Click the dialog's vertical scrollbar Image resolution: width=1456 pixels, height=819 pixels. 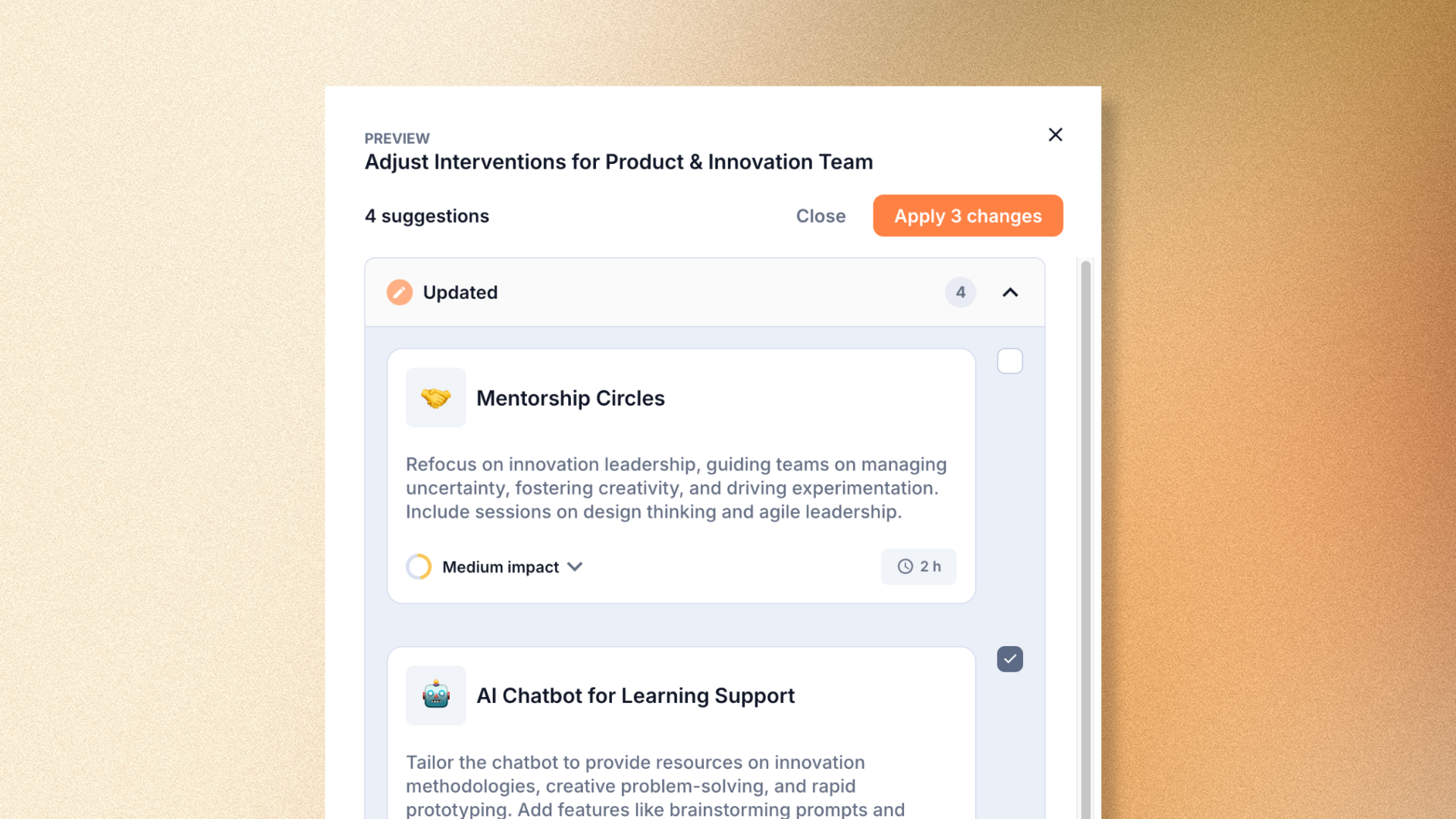pyautogui.click(x=1085, y=531)
